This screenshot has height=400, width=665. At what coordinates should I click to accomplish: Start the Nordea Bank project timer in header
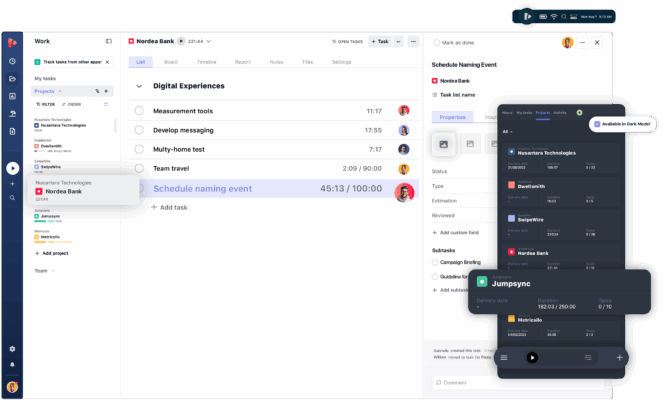(x=181, y=41)
